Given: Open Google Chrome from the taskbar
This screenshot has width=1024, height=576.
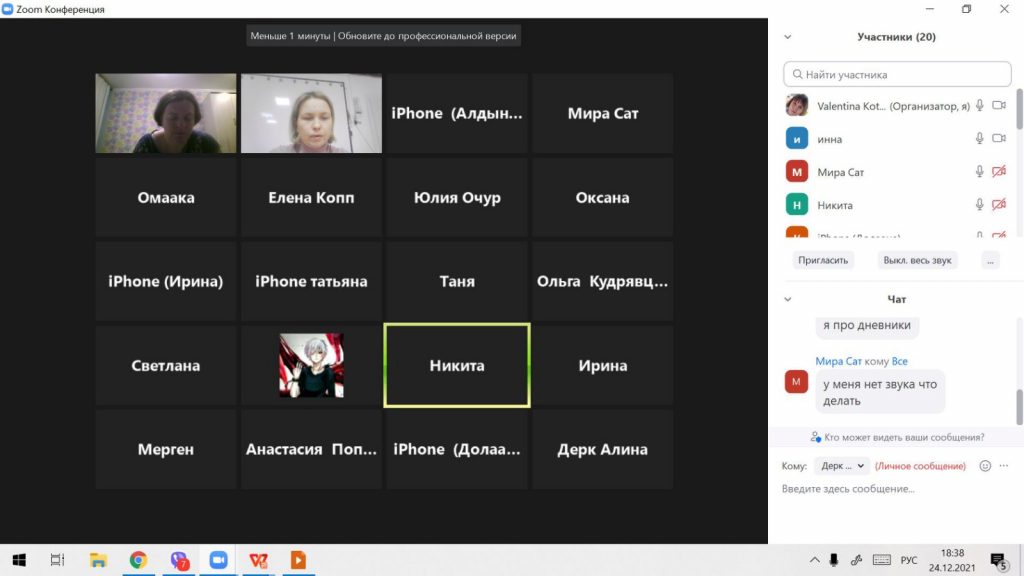Looking at the screenshot, I should [x=138, y=560].
